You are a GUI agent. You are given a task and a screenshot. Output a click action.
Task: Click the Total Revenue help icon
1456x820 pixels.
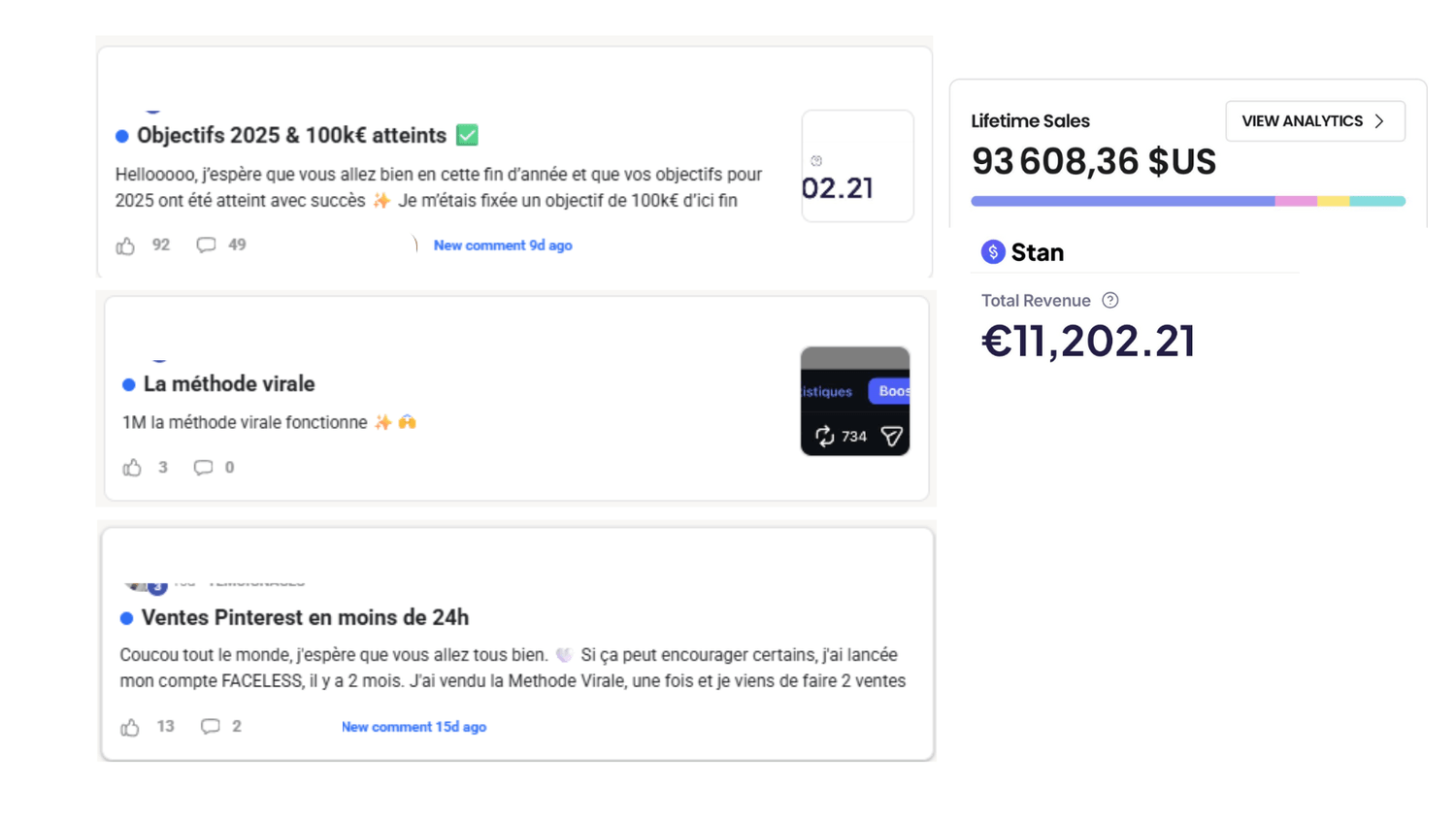pyautogui.click(x=1110, y=301)
